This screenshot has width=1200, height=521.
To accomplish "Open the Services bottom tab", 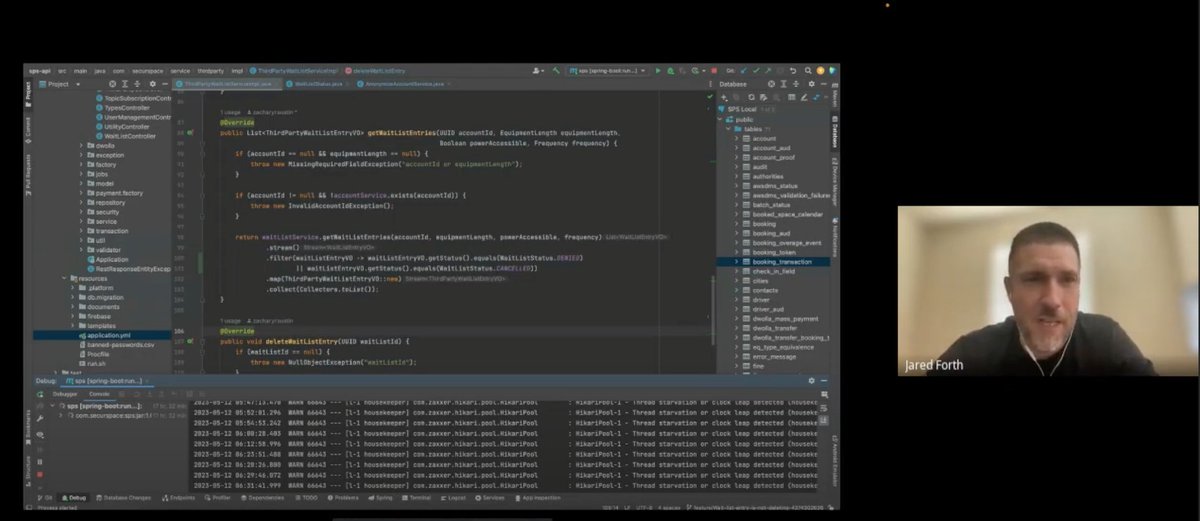I will (x=488, y=498).
